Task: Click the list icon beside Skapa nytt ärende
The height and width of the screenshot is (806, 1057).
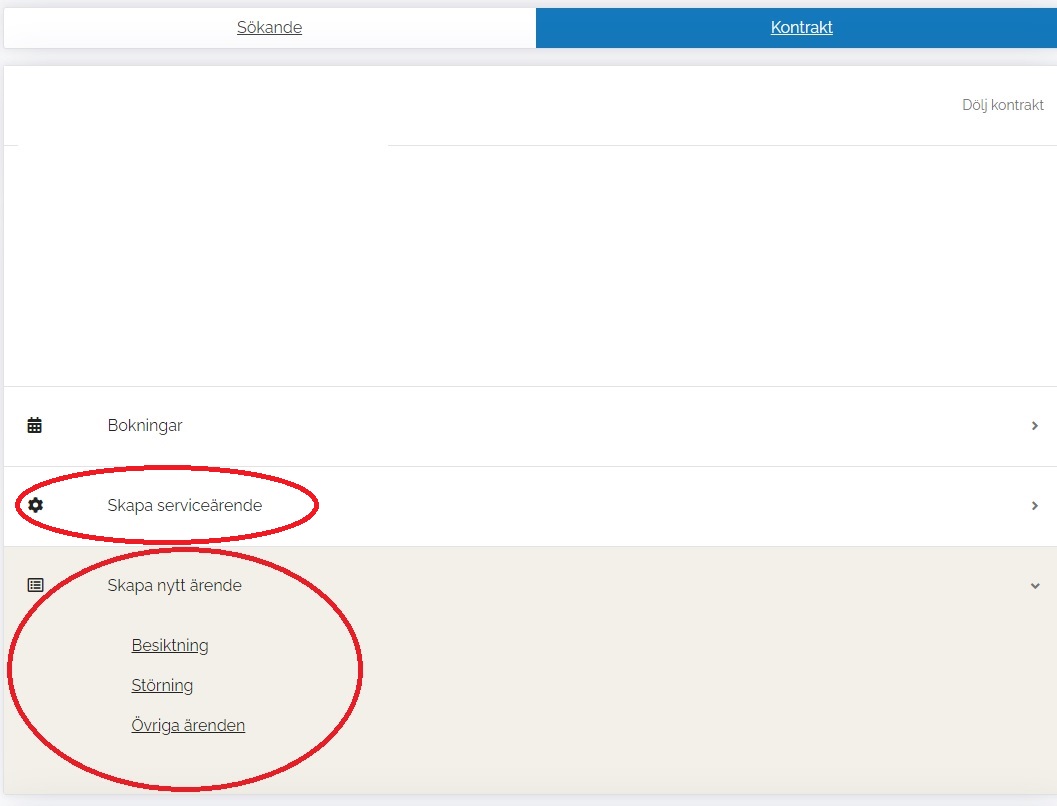Action: click(x=36, y=586)
